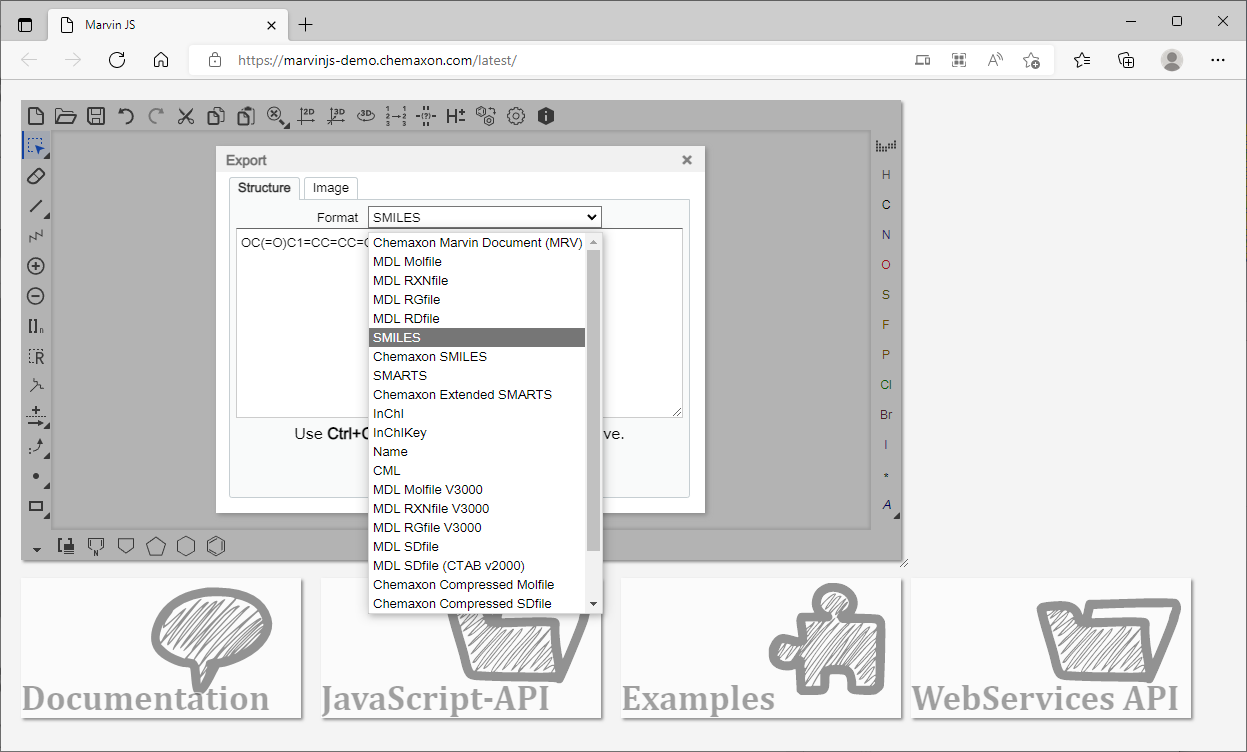Open browser settings and more menu

pos(1217,60)
